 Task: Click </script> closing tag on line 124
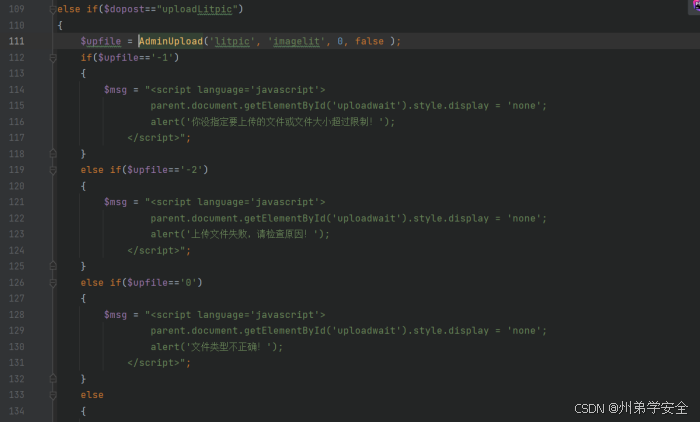(153, 251)
